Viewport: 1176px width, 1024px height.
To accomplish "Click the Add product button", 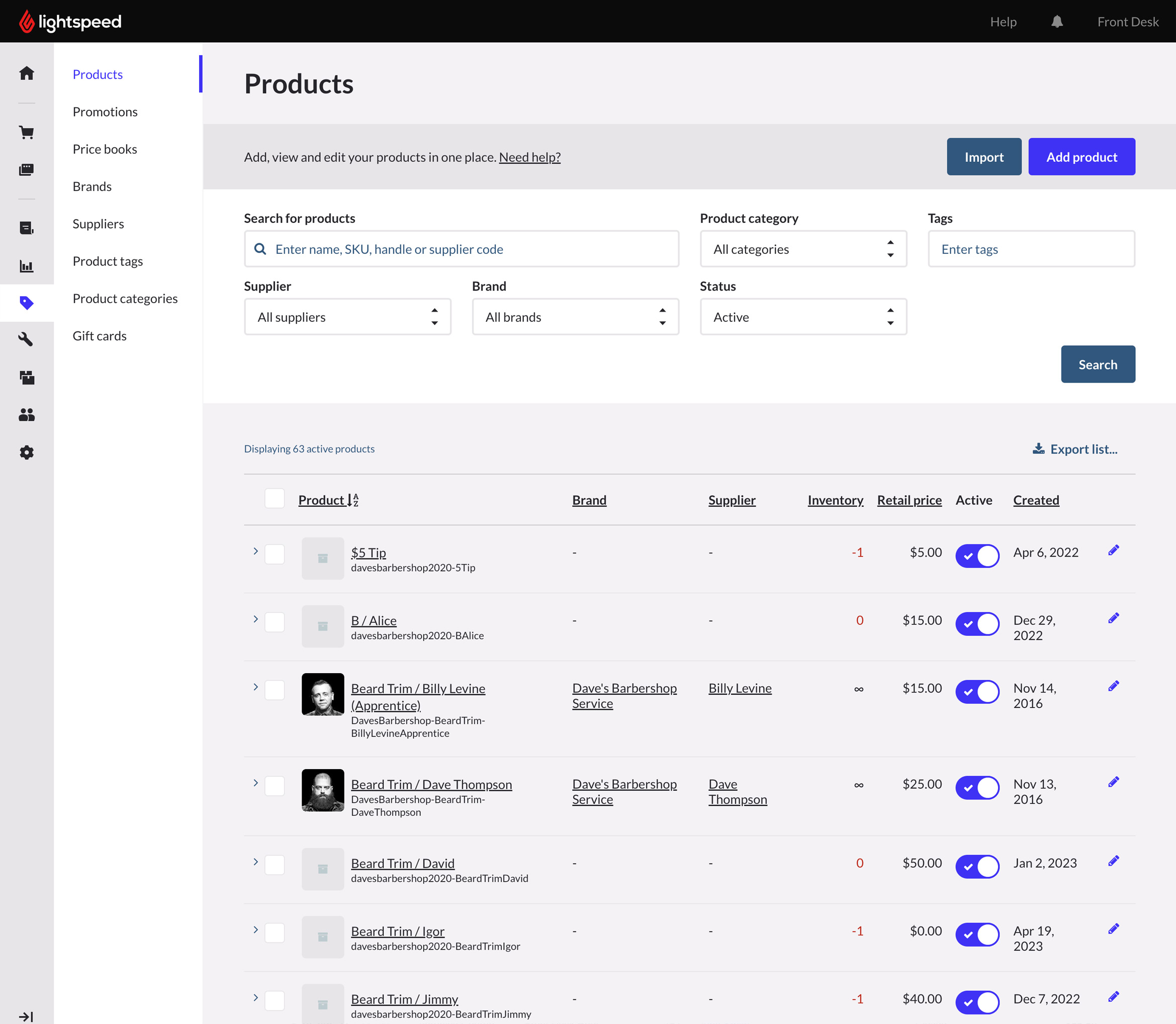I will coord(1081,157).
